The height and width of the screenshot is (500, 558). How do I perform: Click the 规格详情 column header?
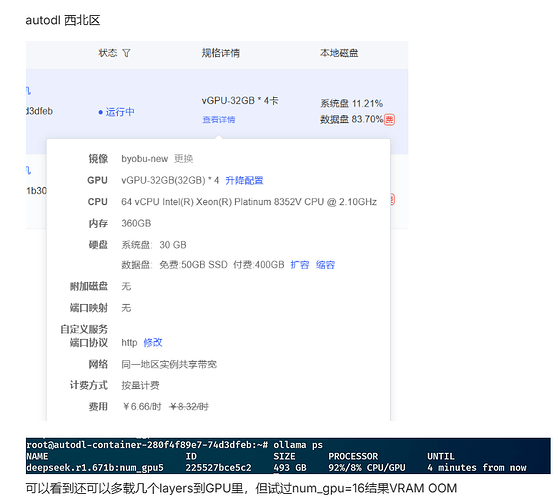[221, 53]
